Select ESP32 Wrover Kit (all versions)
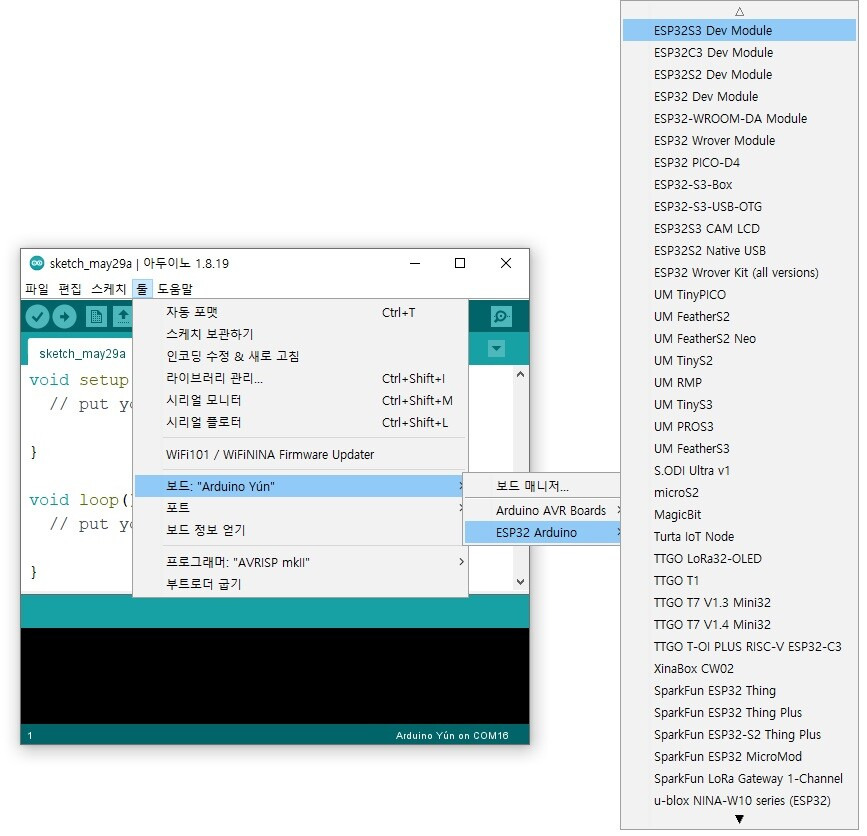This screenshot has height=836, width=867. tap(739, 273)
